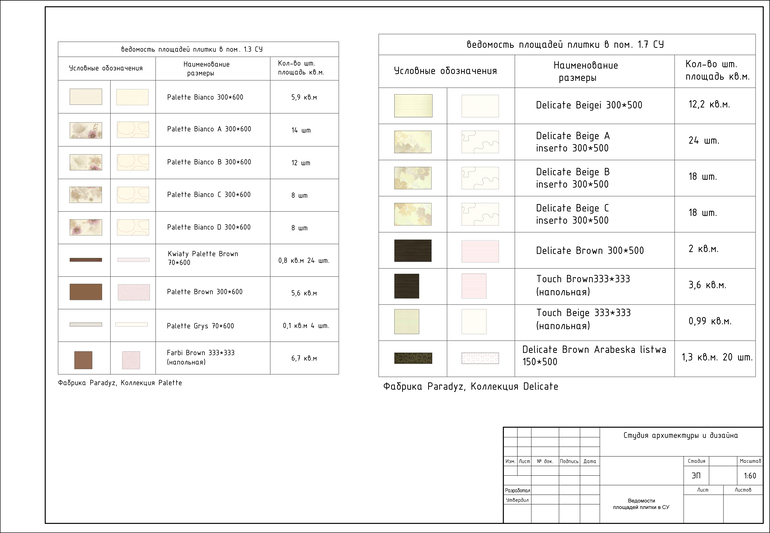
Task: Select the stepped outline pattern for Delicate Beige A
Action: [479, 141]
